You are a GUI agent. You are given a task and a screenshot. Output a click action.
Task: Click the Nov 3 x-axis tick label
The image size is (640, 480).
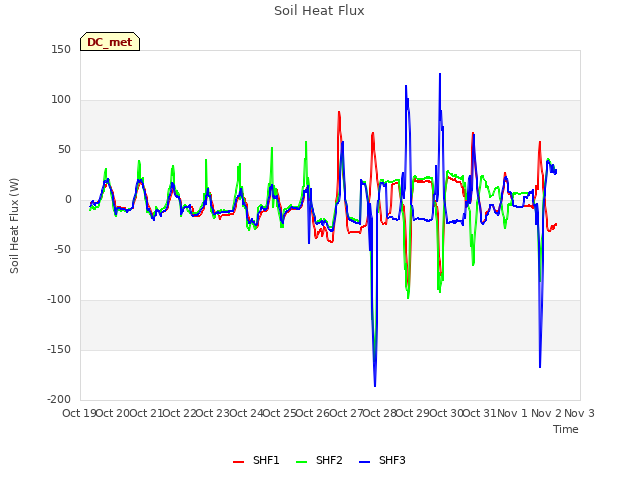click(x=579, y=413)
